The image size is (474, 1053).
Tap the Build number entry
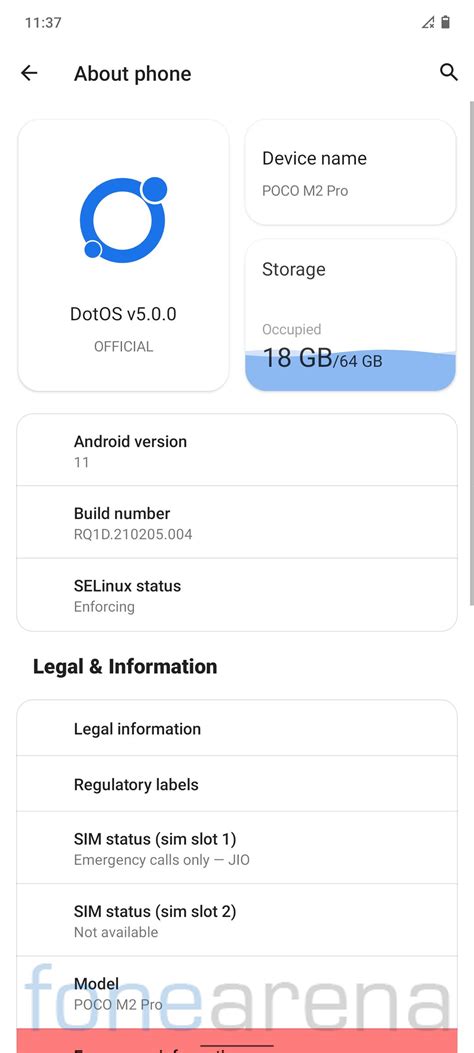[237, 522]
